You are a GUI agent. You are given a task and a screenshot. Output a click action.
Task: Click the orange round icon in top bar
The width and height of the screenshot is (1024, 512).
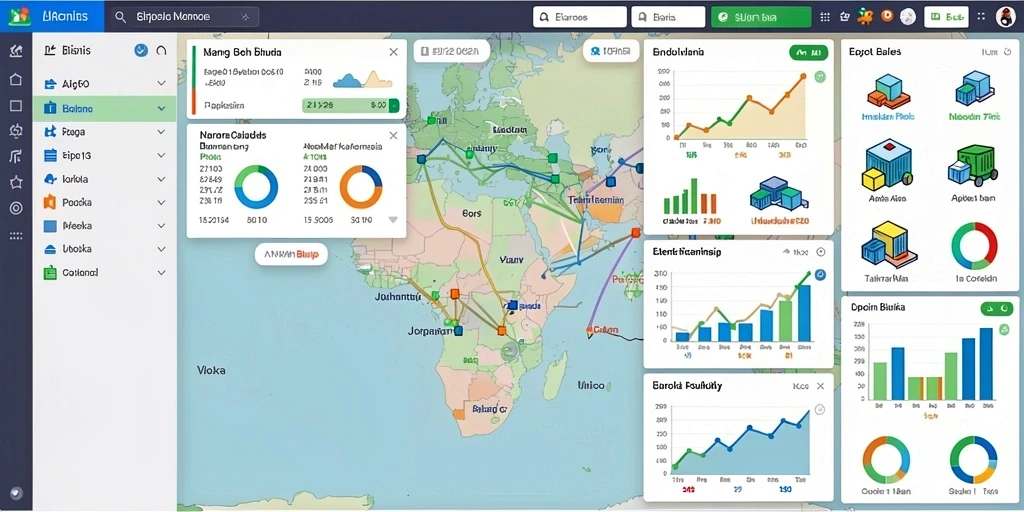coord(886,17)
